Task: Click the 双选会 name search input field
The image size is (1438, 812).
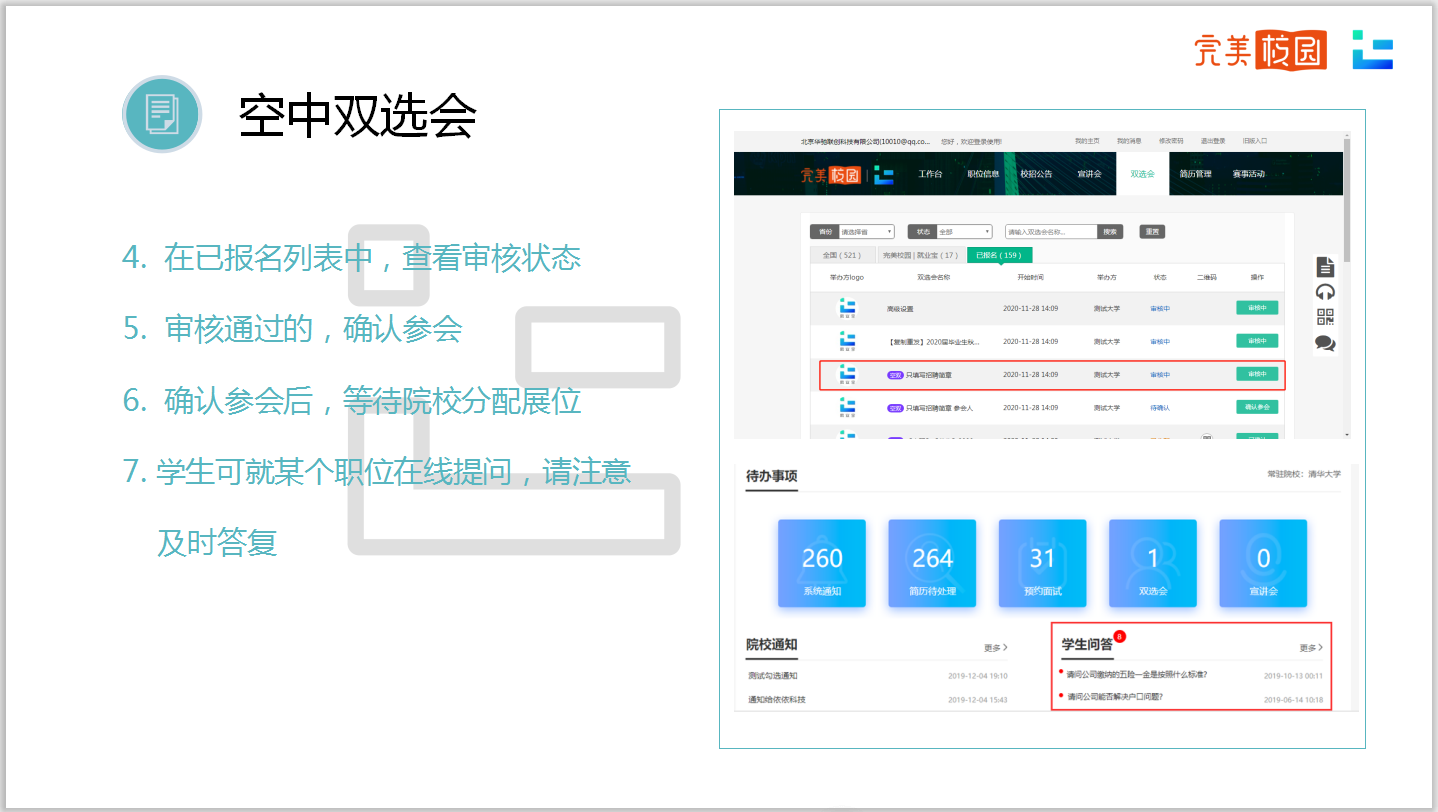Action: [x=1051, y=232]
